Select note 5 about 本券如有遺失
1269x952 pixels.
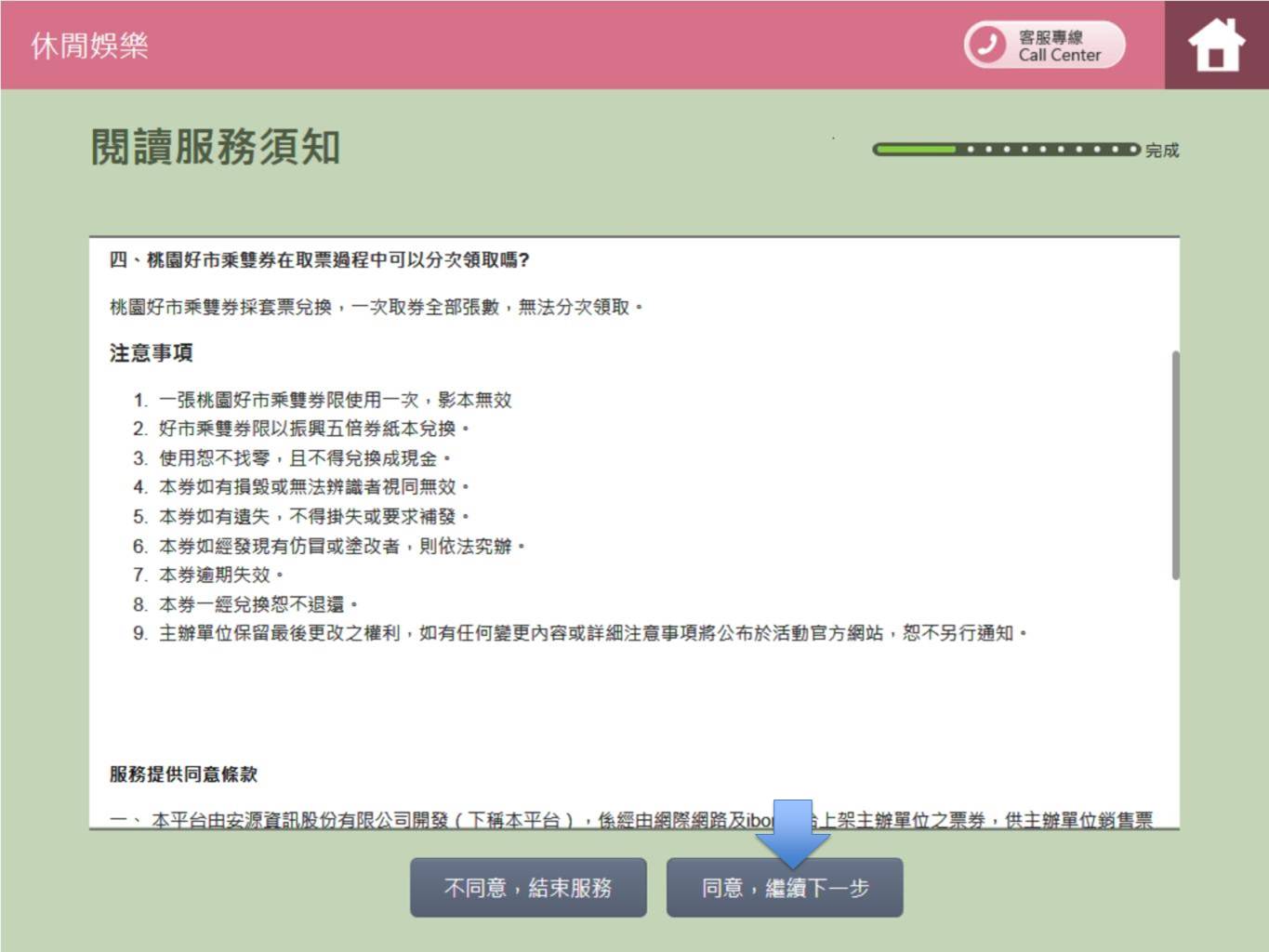click(x=314, y=516)
